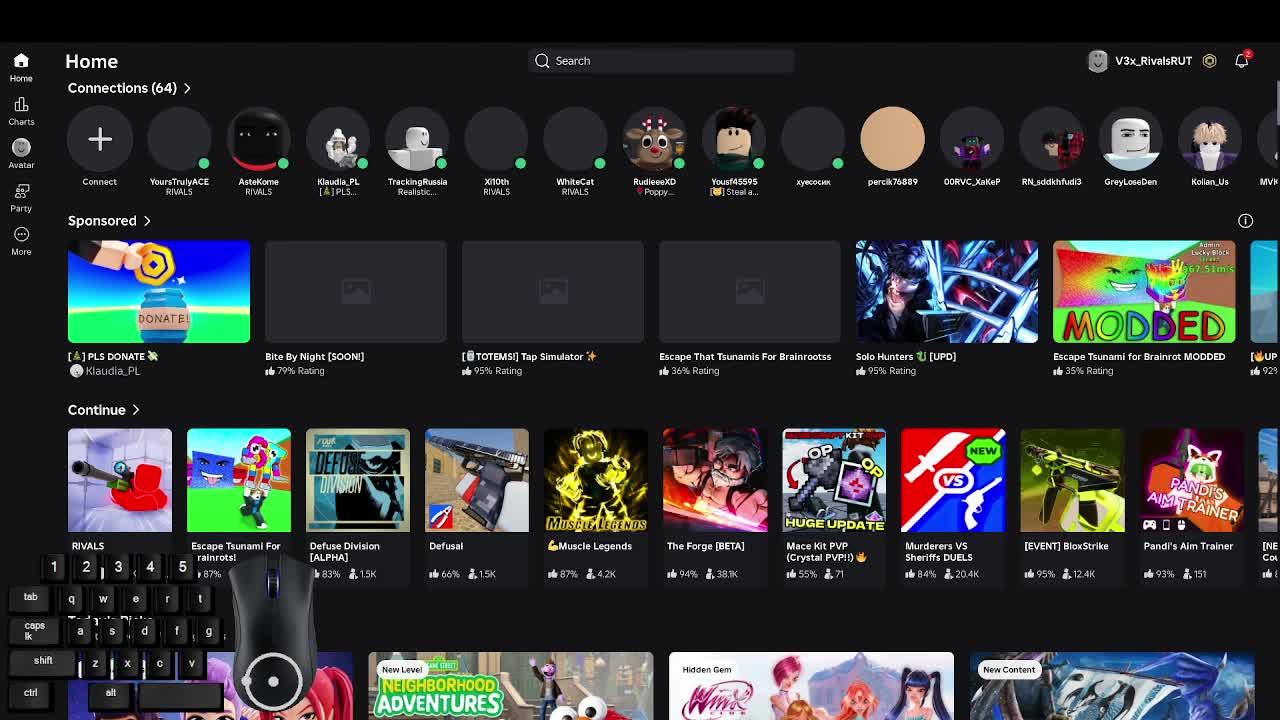The image size is (1280, 720).
Task: Open Kolian_Us's connection avatar
Action: [1209, 139]
